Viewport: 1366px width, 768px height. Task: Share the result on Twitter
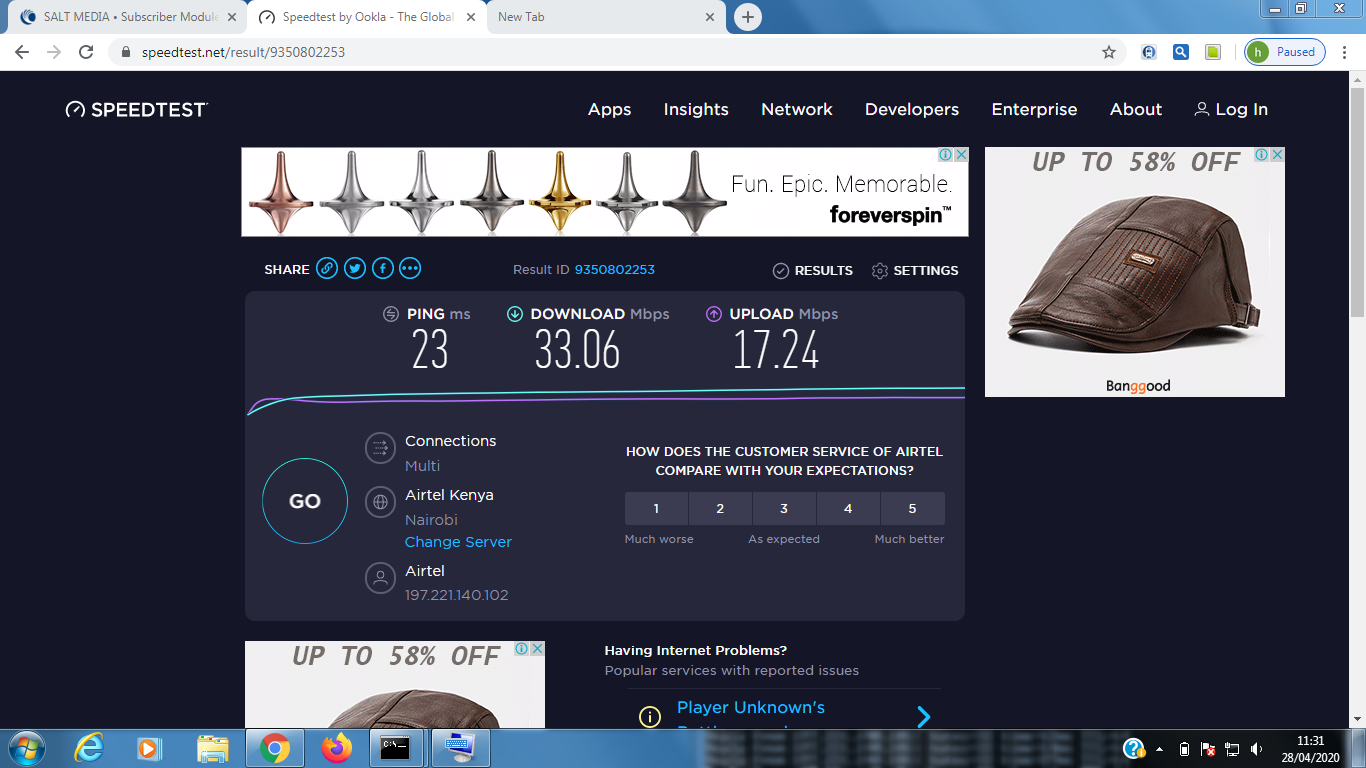coord(355,269)
